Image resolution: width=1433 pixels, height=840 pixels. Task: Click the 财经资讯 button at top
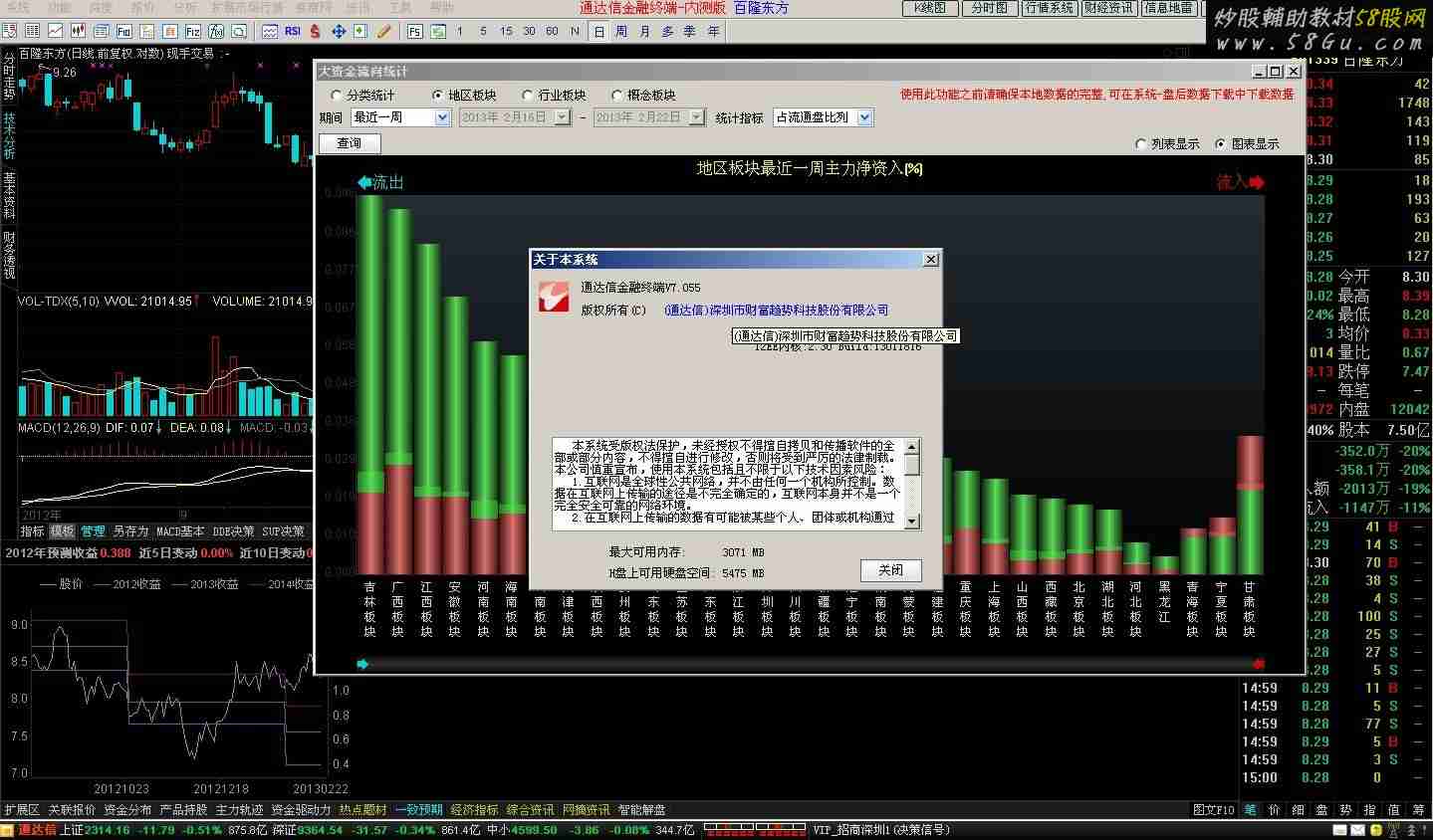pos(1108,8)
